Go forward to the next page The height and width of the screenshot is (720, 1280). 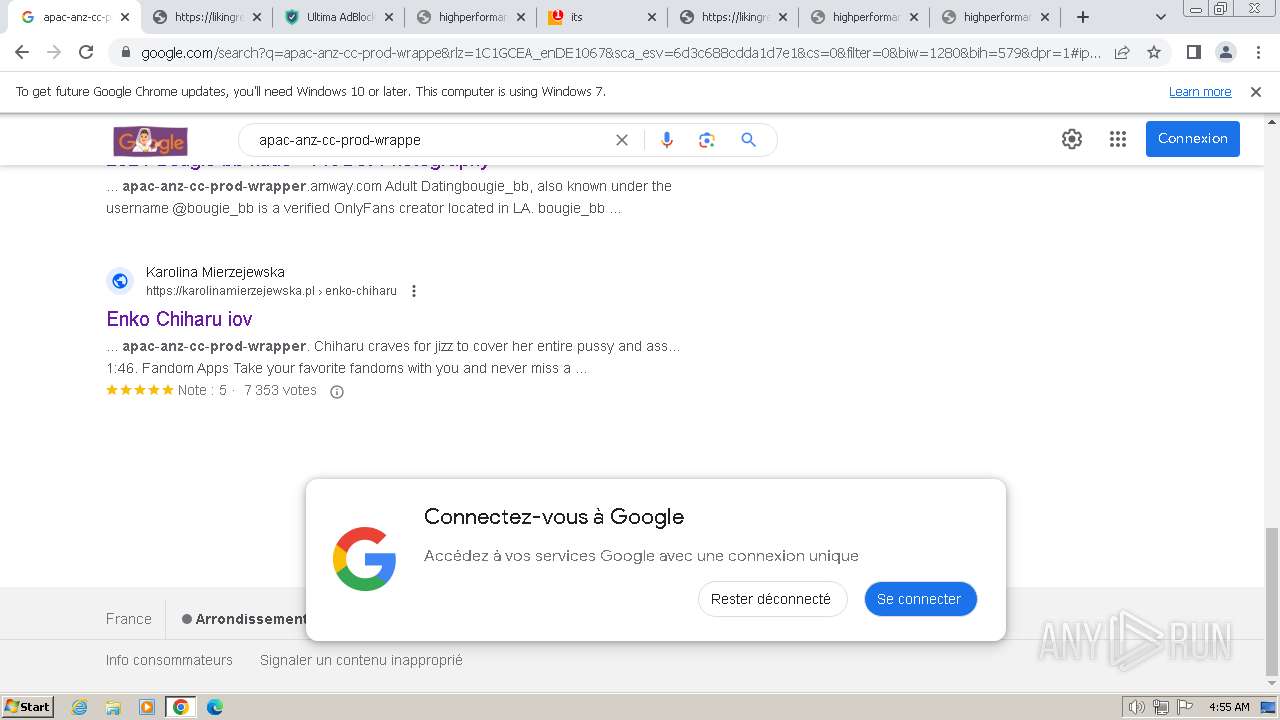click(x=54, y=52)
